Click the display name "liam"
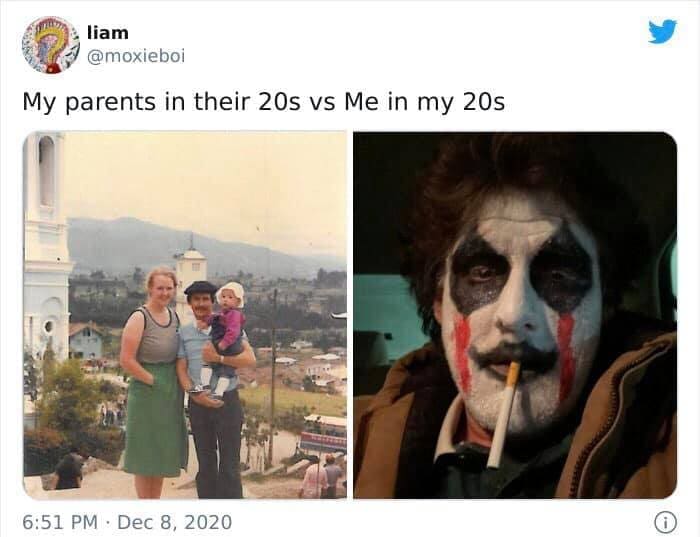Screen dimensions: 700x537 pyautogui.click(x=108, y=33)
